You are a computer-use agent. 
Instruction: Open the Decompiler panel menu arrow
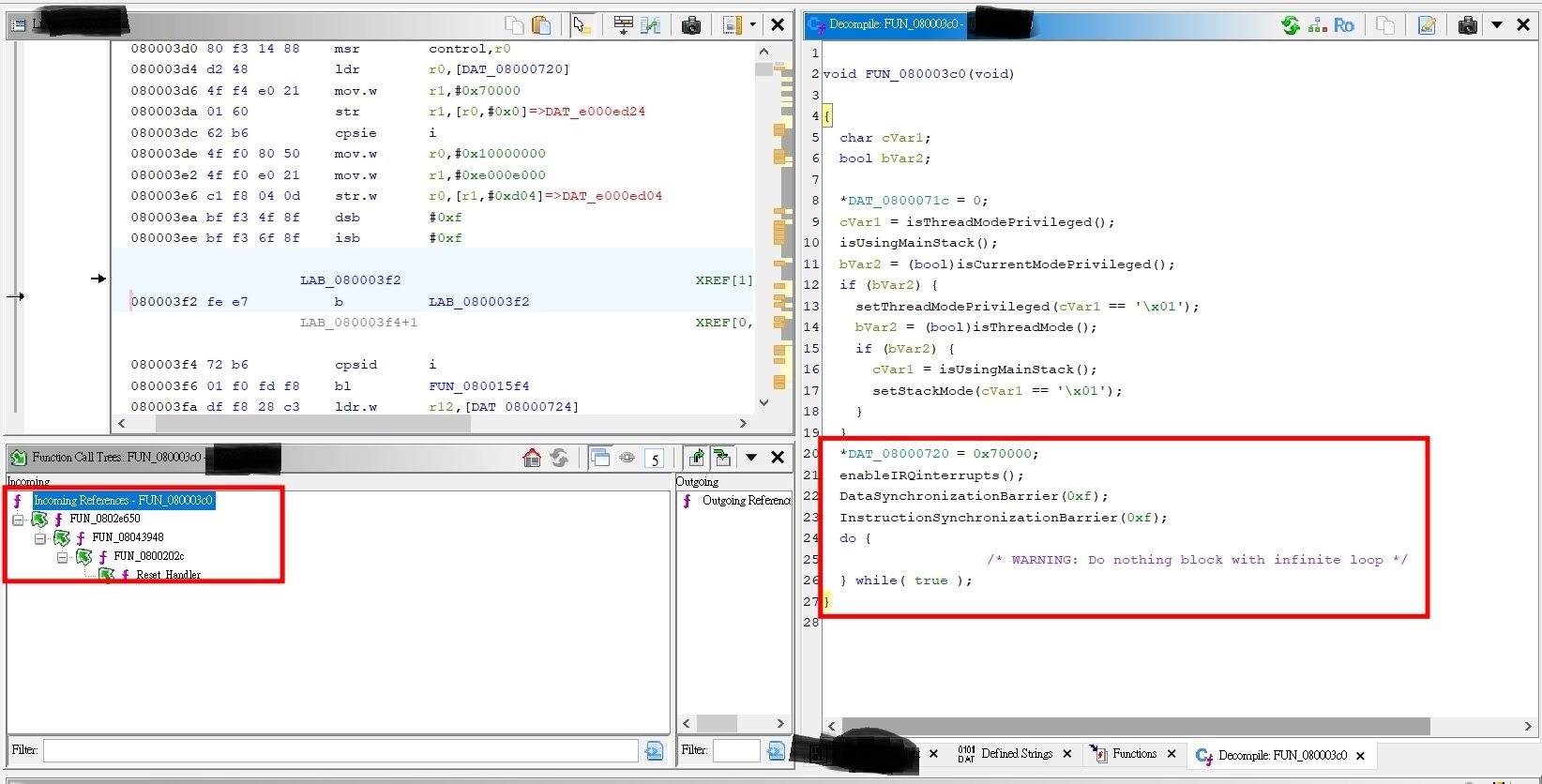click(1497, 25)
